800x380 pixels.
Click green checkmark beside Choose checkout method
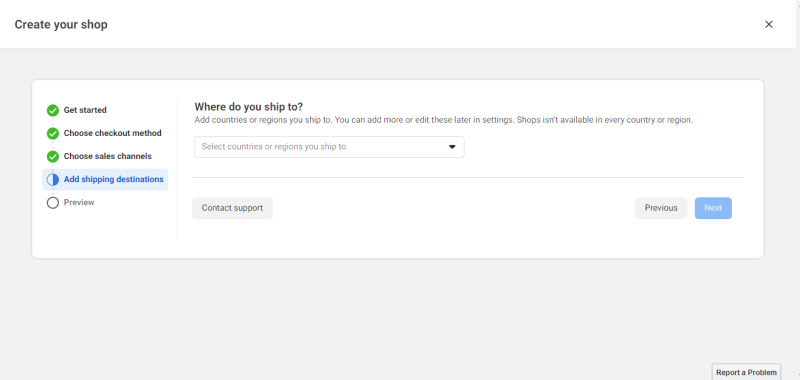pyautogui.click(x=53, y=134)
